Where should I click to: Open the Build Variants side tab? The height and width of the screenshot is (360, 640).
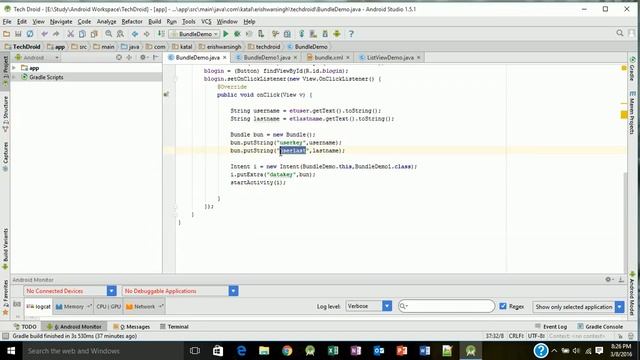click(x=5, y=249)
